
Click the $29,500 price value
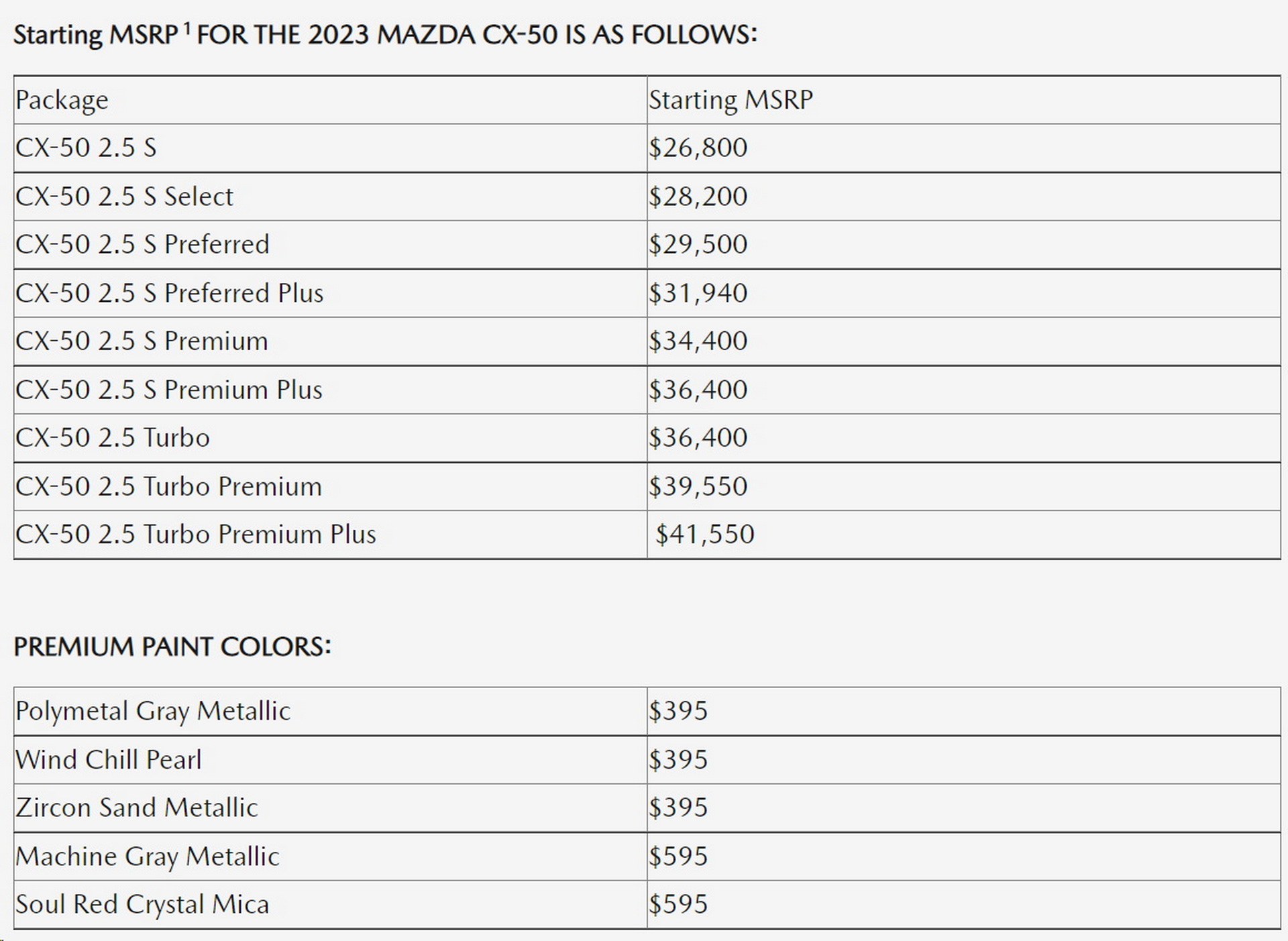(698, 245)
